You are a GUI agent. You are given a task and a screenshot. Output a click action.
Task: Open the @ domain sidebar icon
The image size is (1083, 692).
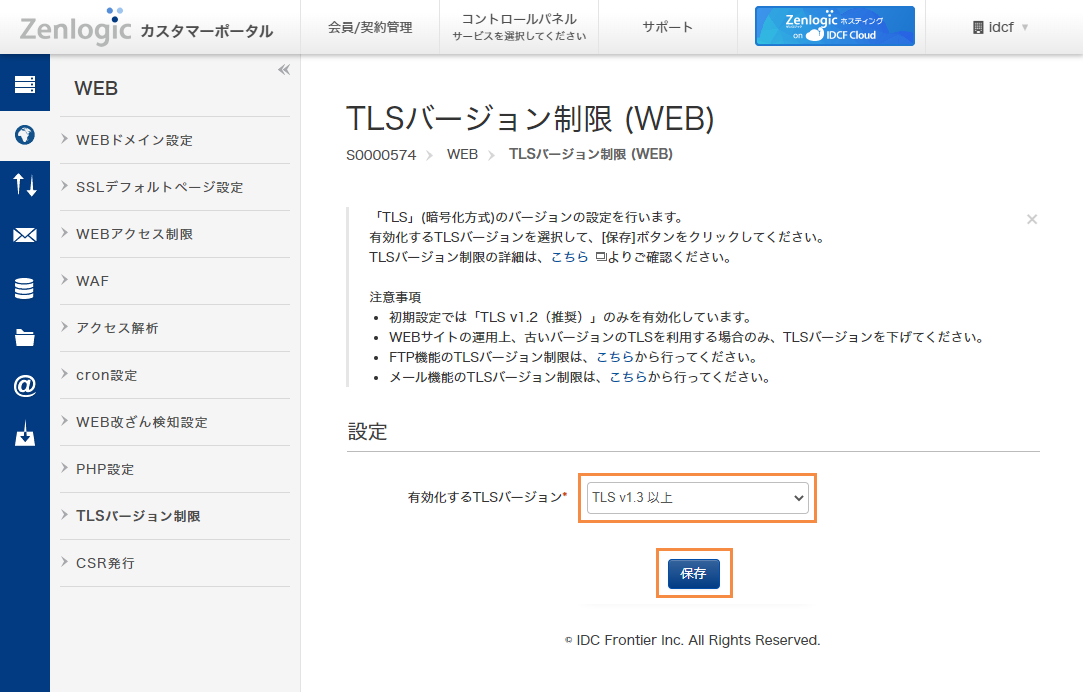point(25,385)
